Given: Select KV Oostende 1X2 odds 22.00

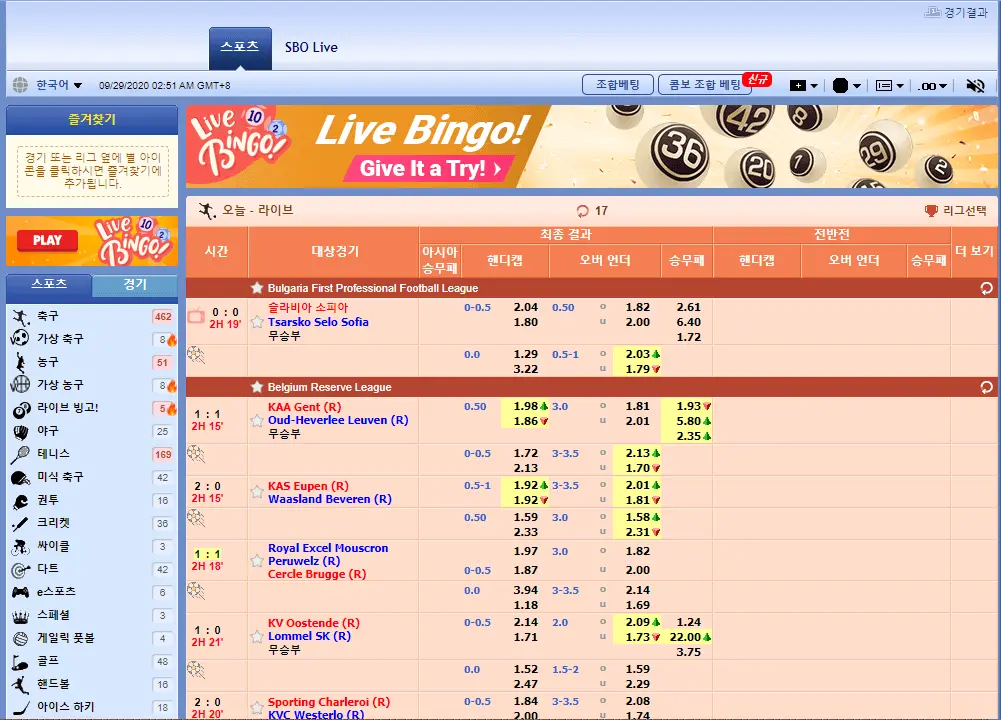Looking at the screenshot, I should click(x=686, y=637).
